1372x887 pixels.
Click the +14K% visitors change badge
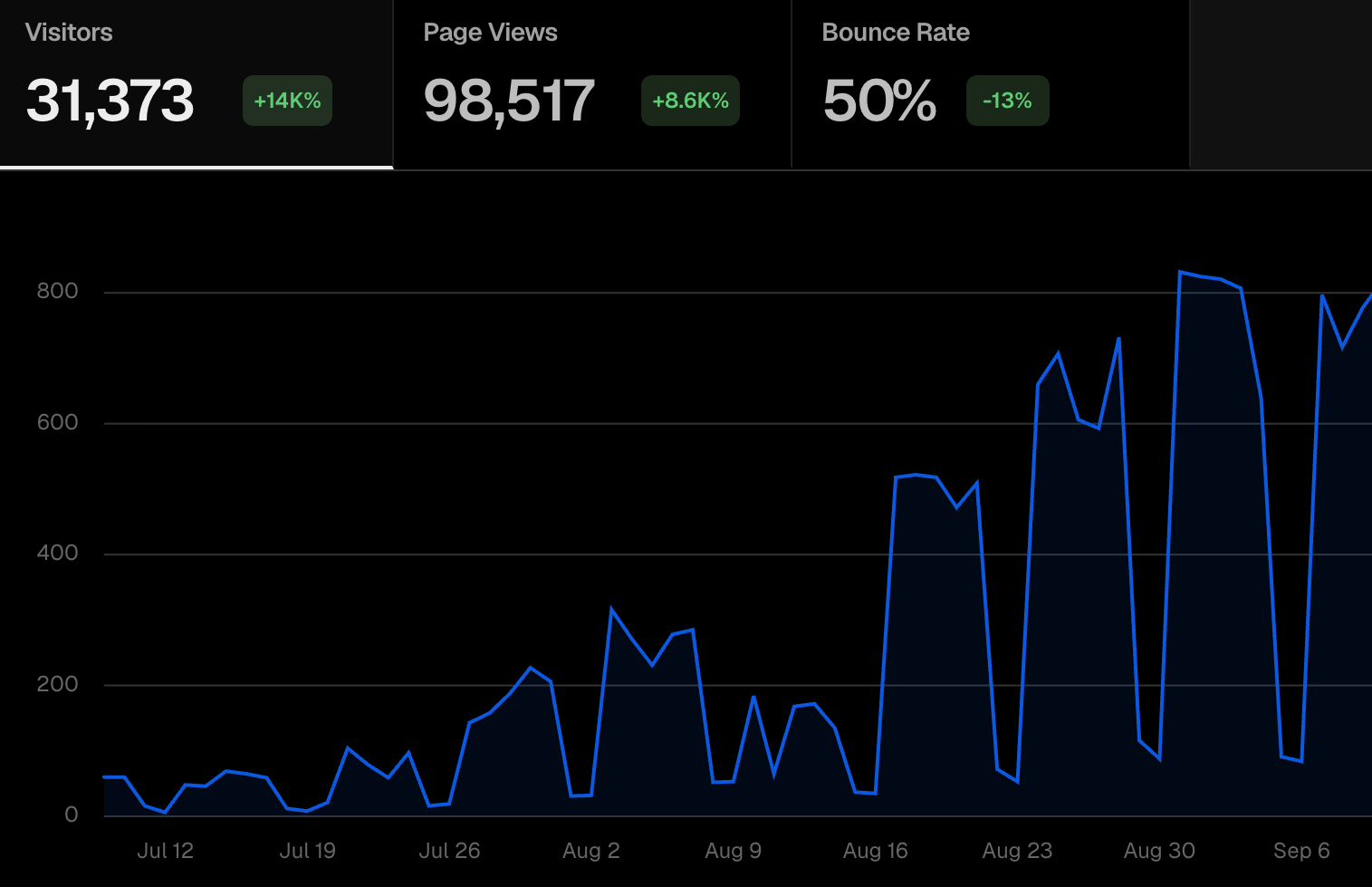(287, 101)
